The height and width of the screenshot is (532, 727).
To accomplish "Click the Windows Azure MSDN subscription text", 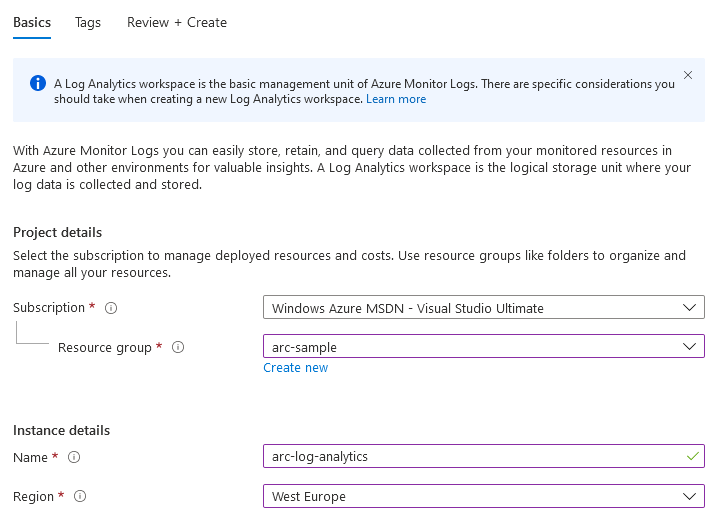I will pyautogui.click(x=408, y=308).
